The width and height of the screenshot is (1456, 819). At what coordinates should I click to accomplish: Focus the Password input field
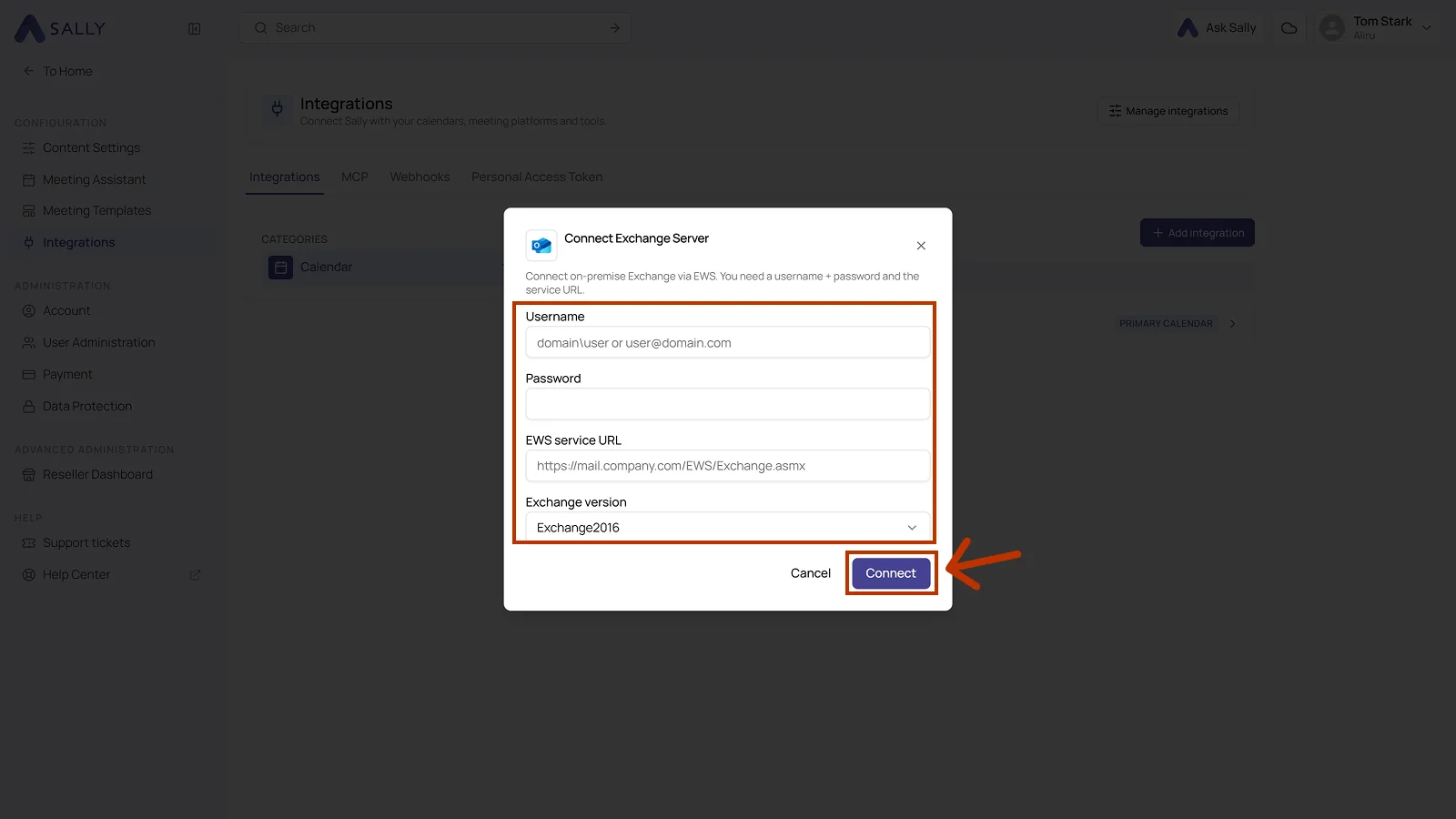(x=728, y=404)
